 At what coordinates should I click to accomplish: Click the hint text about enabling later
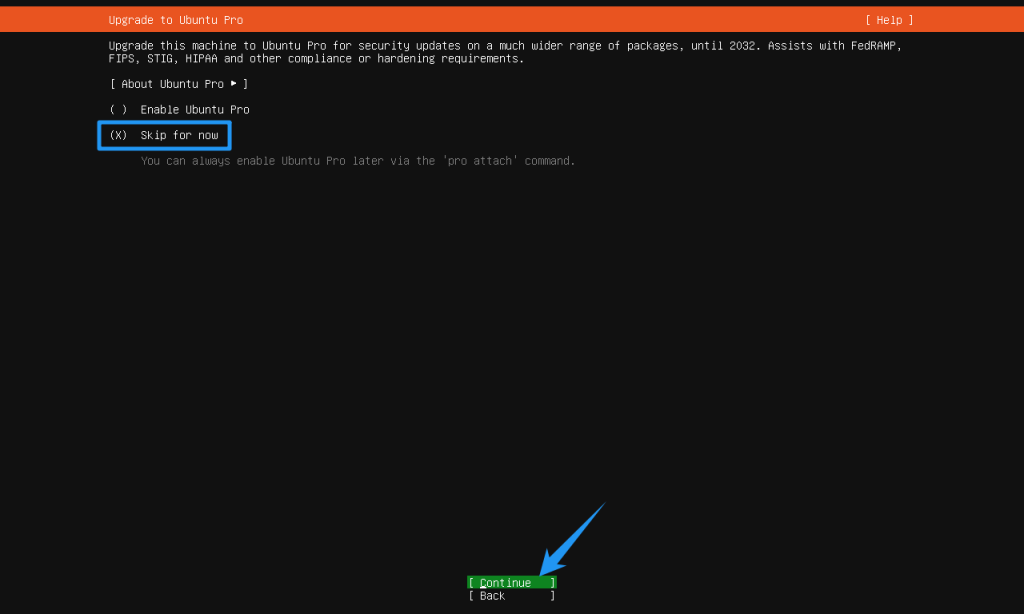point(300,161)
